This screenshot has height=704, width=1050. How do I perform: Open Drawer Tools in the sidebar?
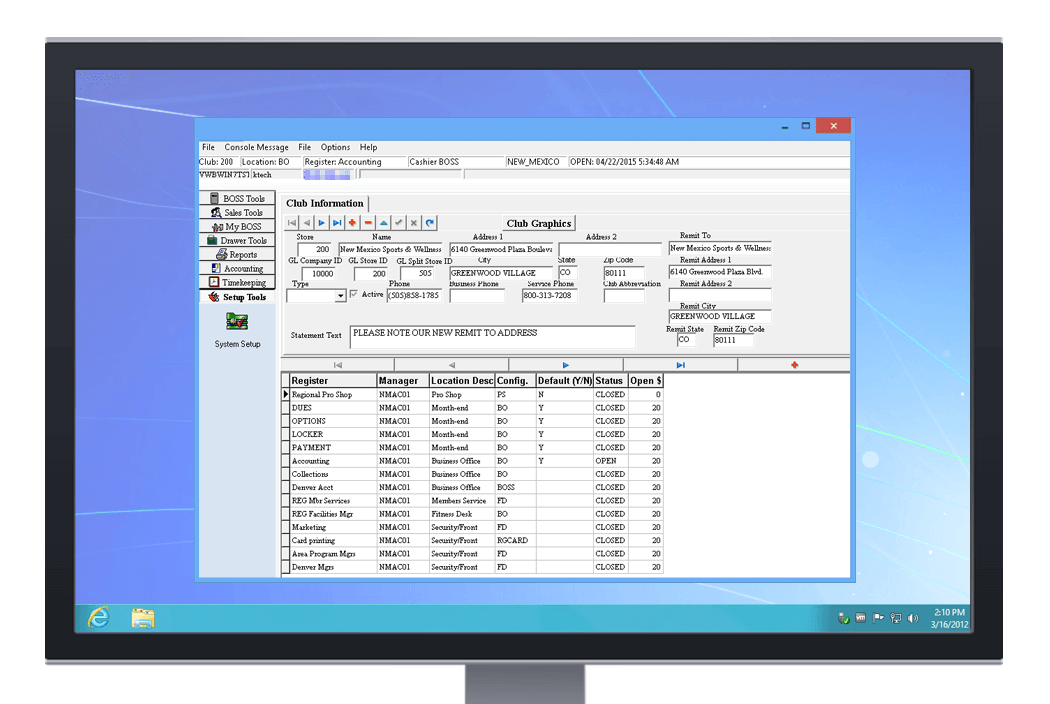[237, 240]
